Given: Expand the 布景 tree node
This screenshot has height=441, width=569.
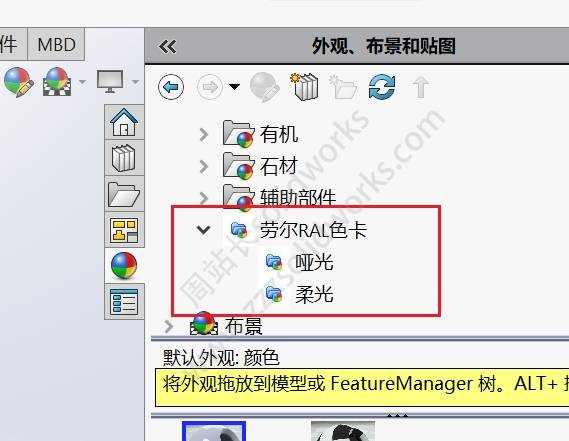Looking at the screenshot, I should [x=169, y=326].
